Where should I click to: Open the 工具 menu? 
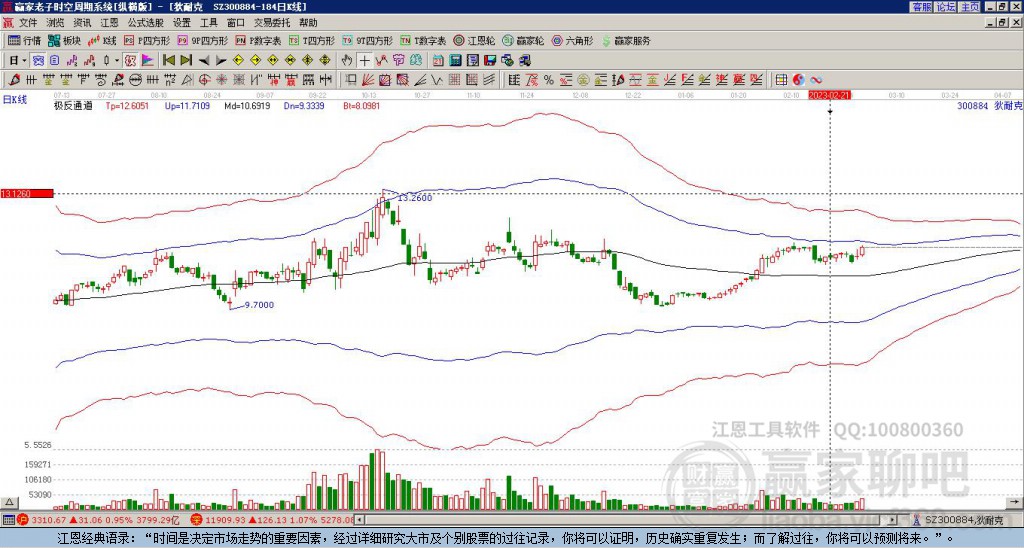coord(208,23)
